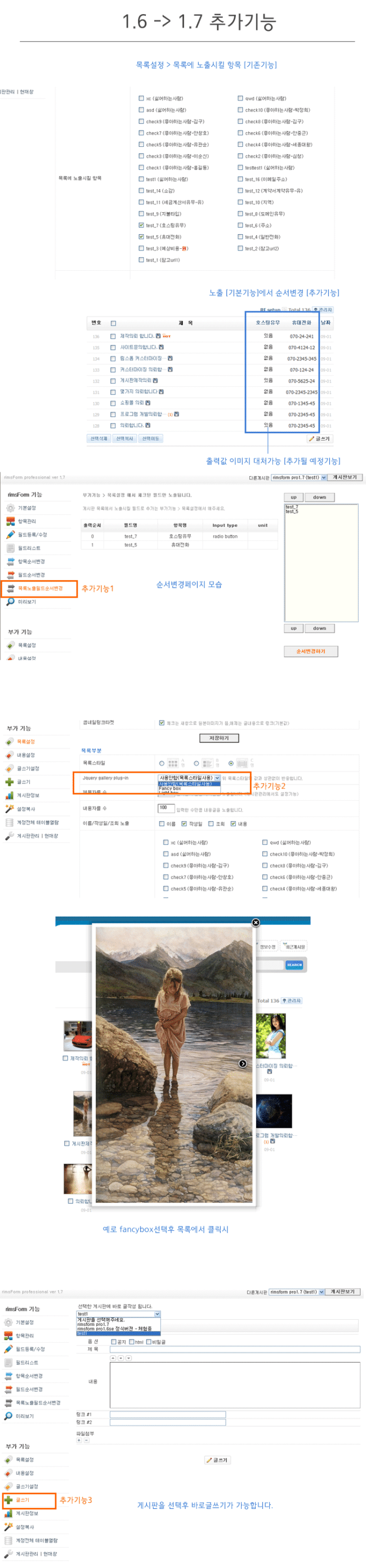Toggle the 작성일 checkbox in 이름/작성일/조회 노출 row
This screenshot has height=1568, width=366.
click(x=184, y=823)
